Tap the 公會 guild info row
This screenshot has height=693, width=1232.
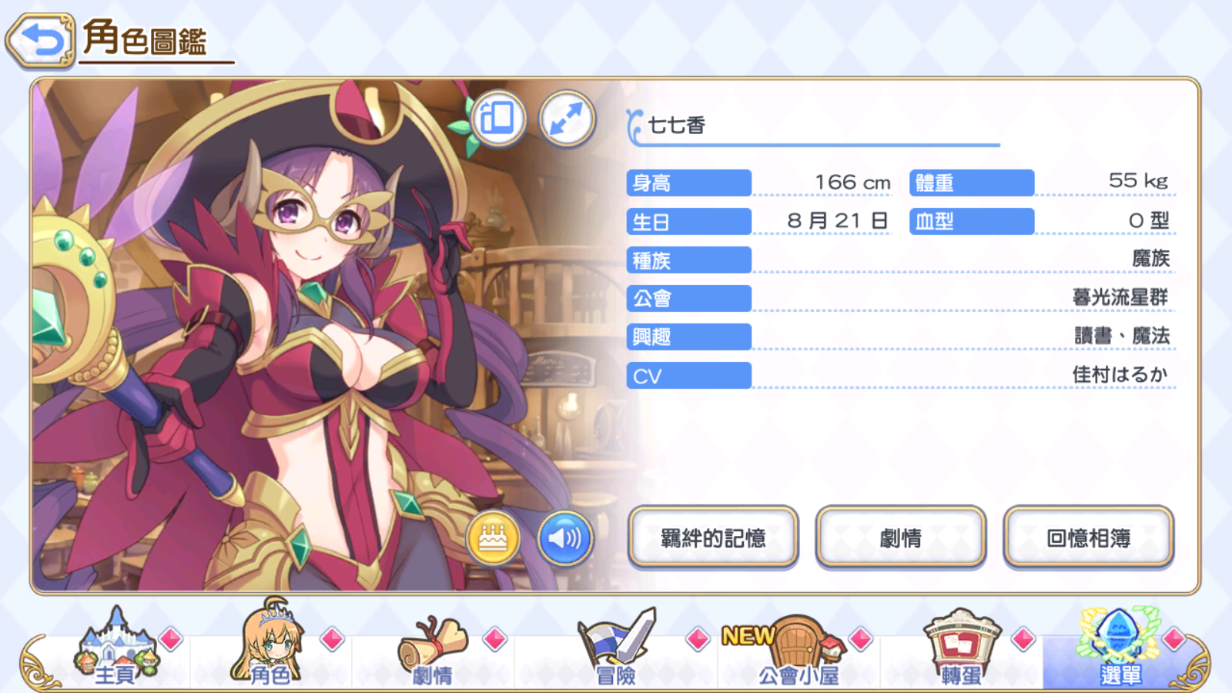(x=898, y=298)
